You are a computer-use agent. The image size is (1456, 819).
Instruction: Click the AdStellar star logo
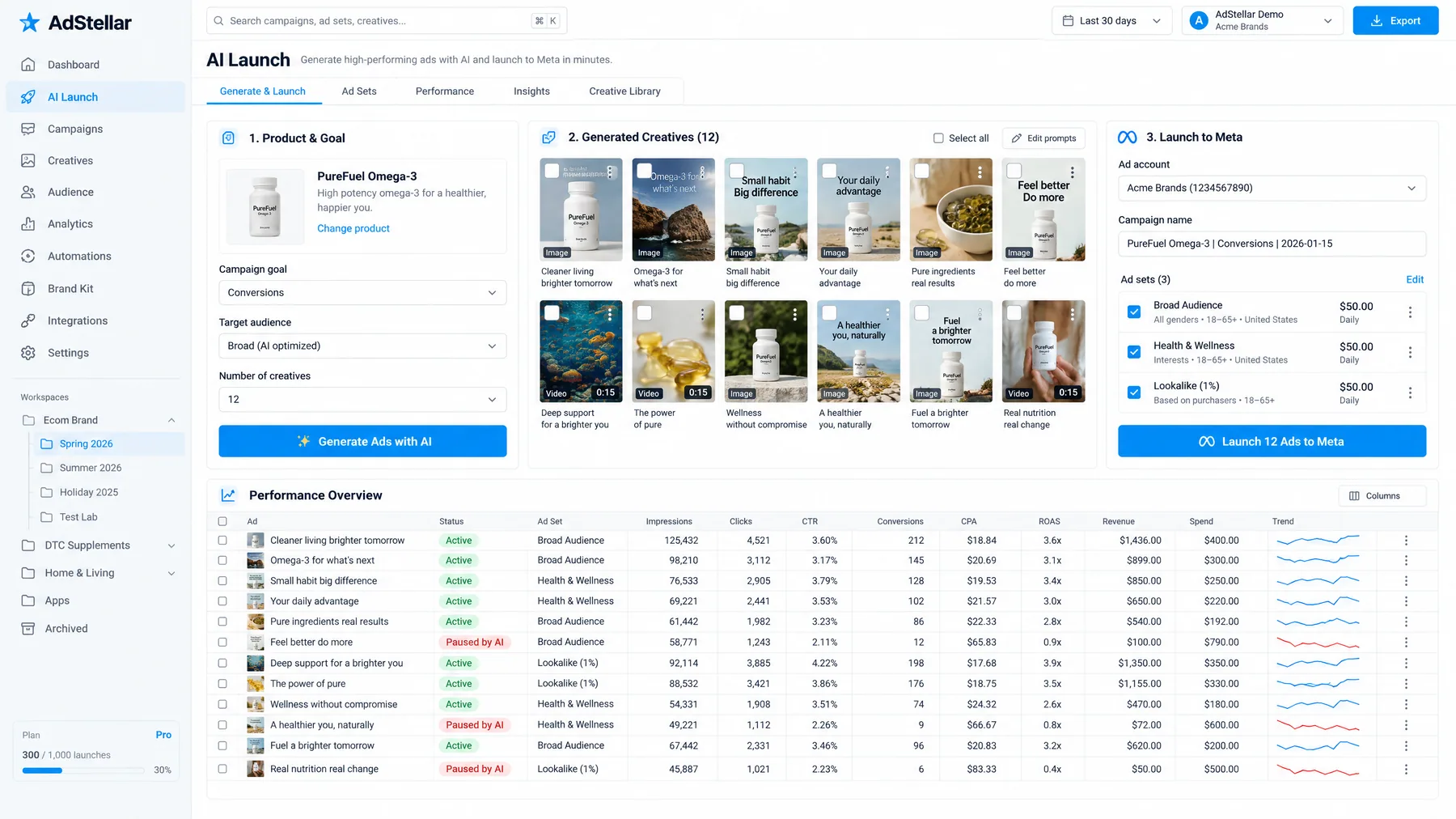pos(30,23)
